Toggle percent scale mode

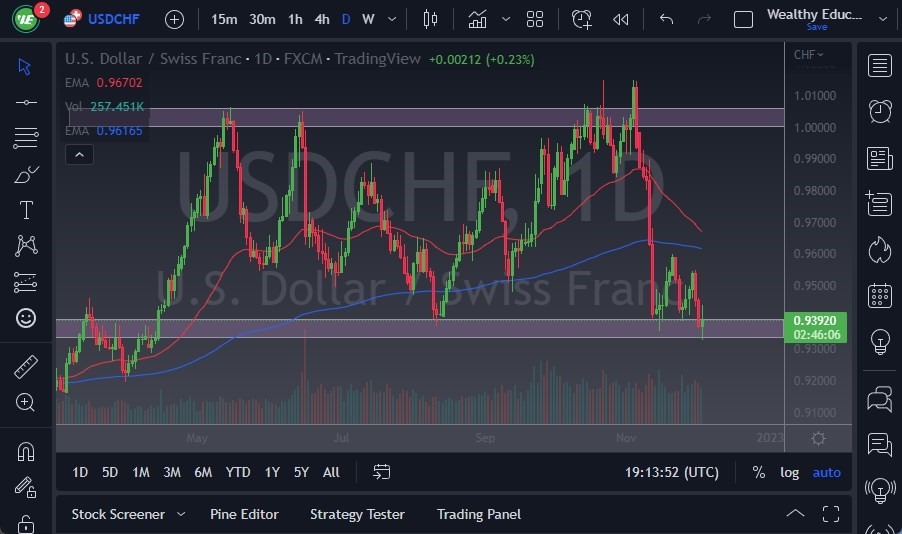coord(759,472)
